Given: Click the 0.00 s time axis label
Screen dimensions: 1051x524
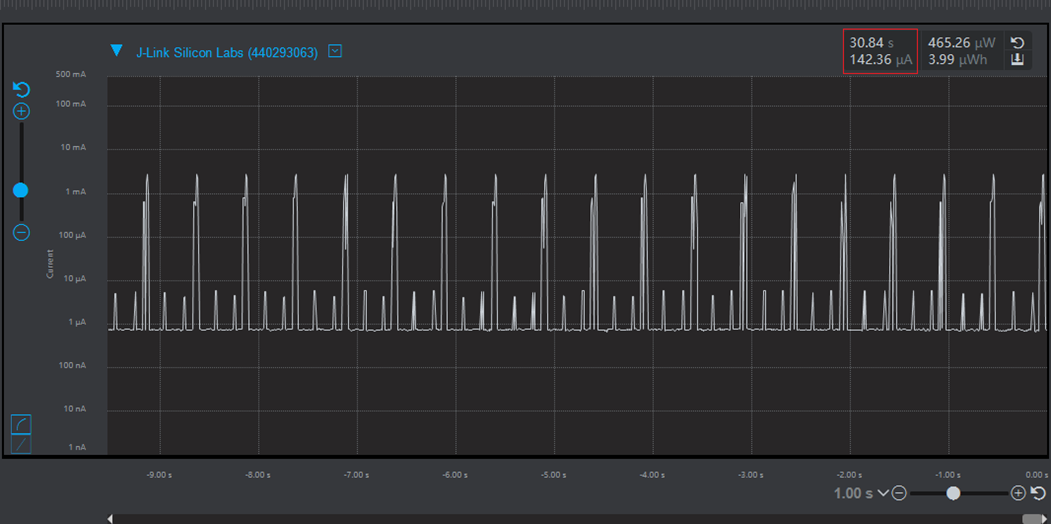Looking at the screenshot, I should click(x=1038, y=475).
